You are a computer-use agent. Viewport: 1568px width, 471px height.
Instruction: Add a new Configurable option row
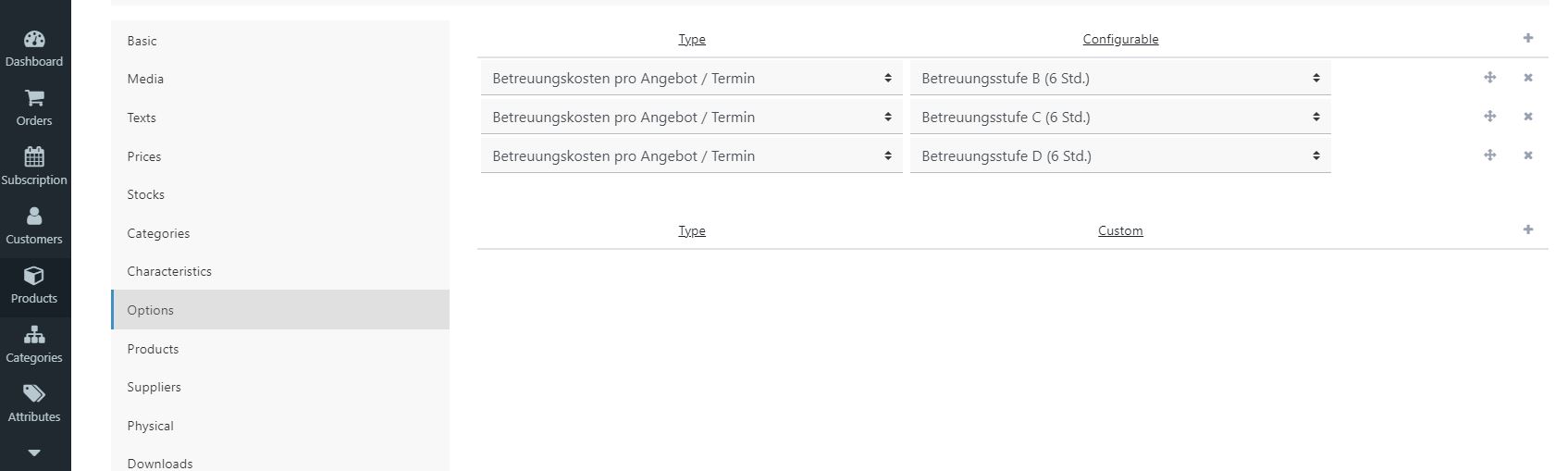pyautogui.click(x=1528, y=38)
